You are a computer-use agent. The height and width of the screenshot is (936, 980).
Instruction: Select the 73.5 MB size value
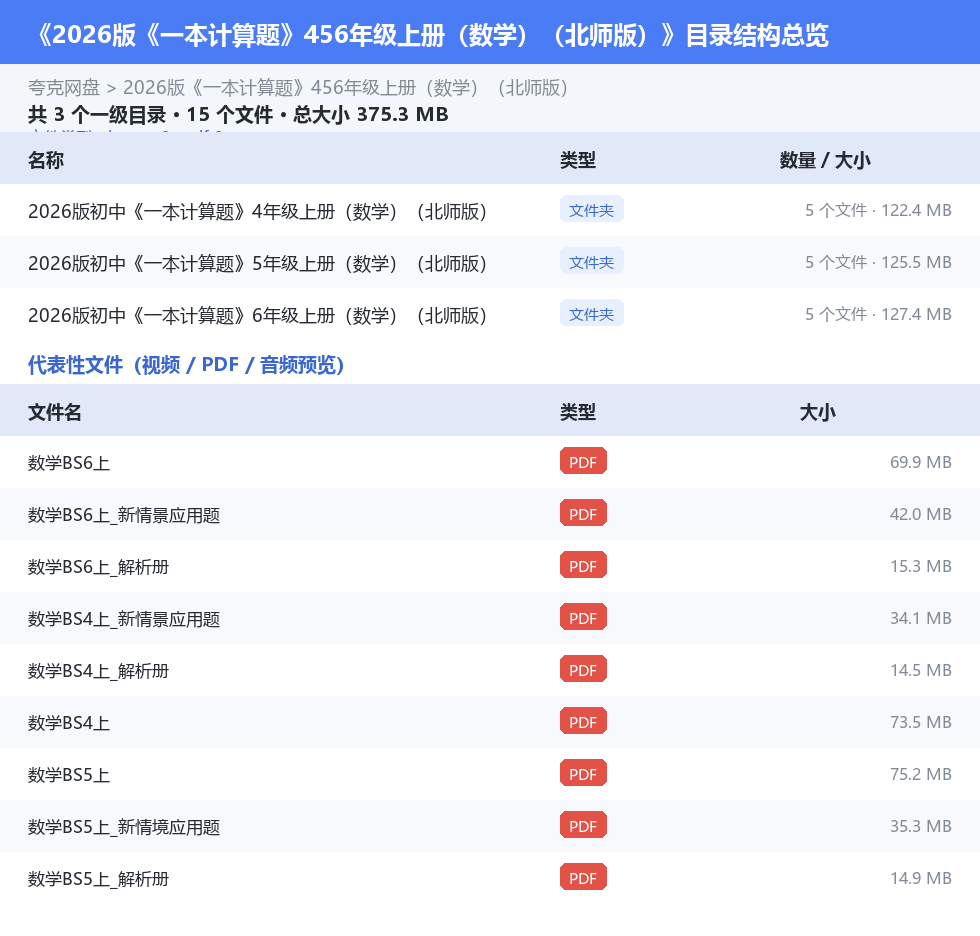tap(921, 722)
